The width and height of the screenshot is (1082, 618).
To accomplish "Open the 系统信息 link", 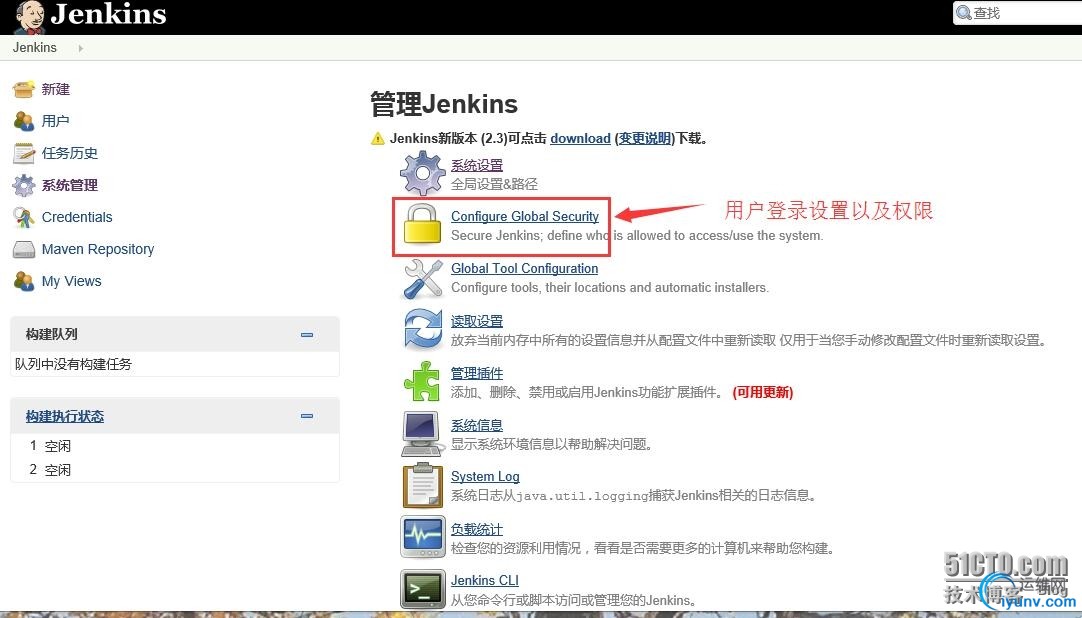I will 477,426.
